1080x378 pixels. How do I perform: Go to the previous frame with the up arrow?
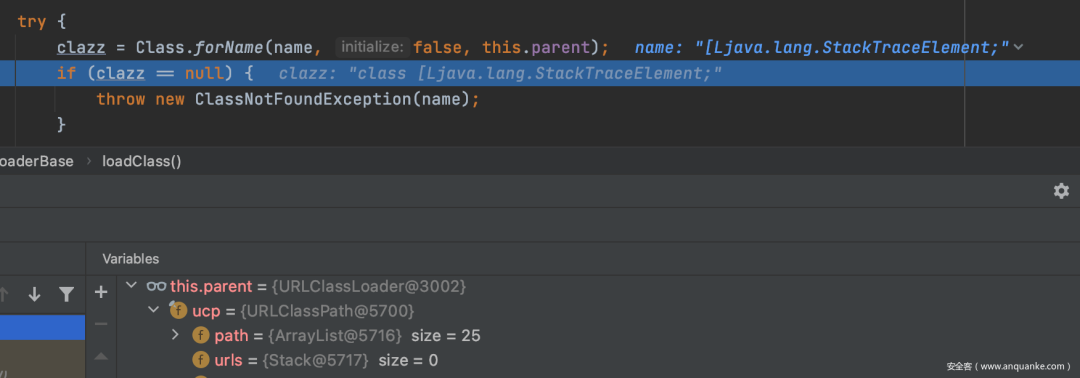(x=3, y=295)
